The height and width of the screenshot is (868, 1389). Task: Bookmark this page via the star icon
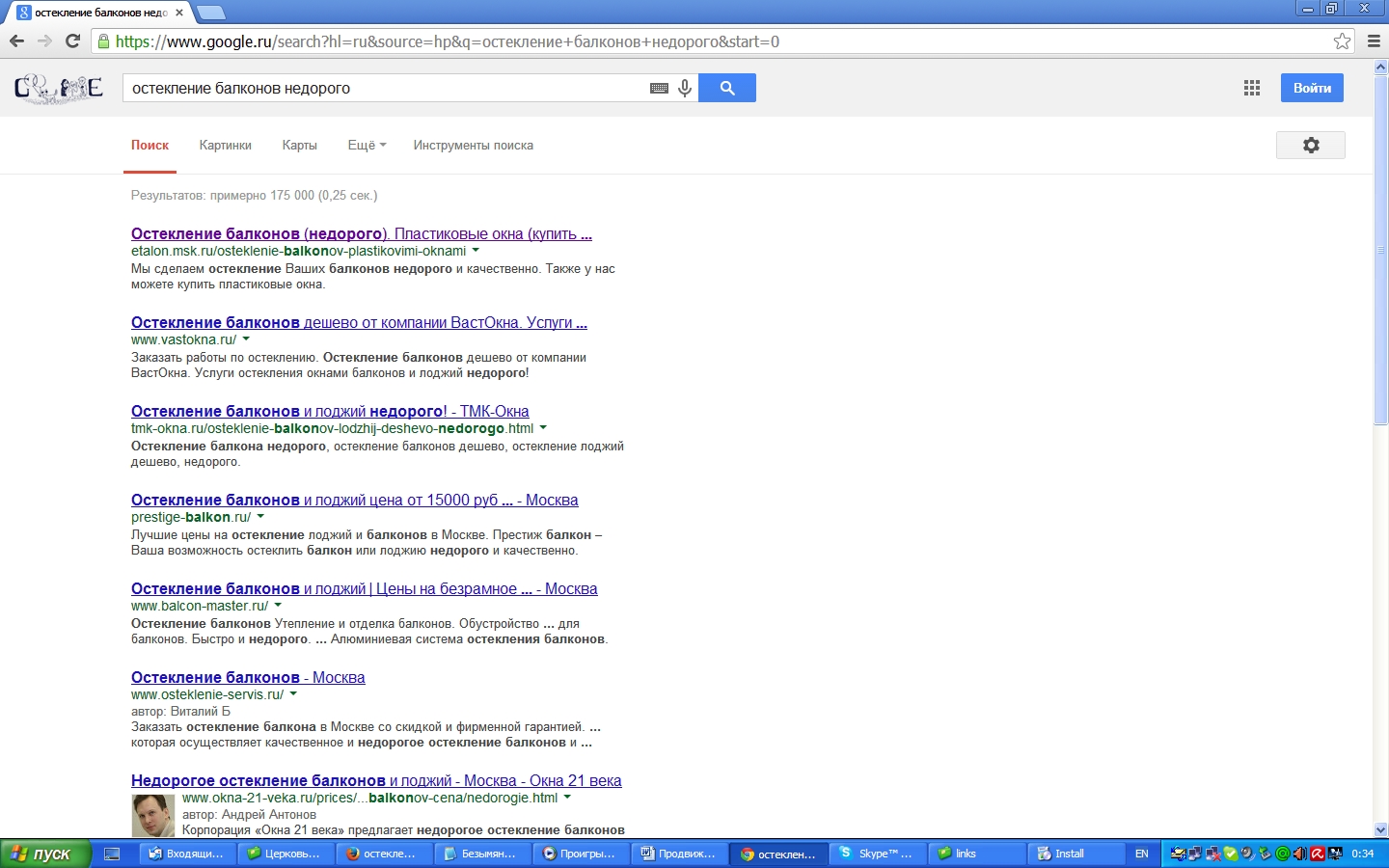(x=1343, y=41)
